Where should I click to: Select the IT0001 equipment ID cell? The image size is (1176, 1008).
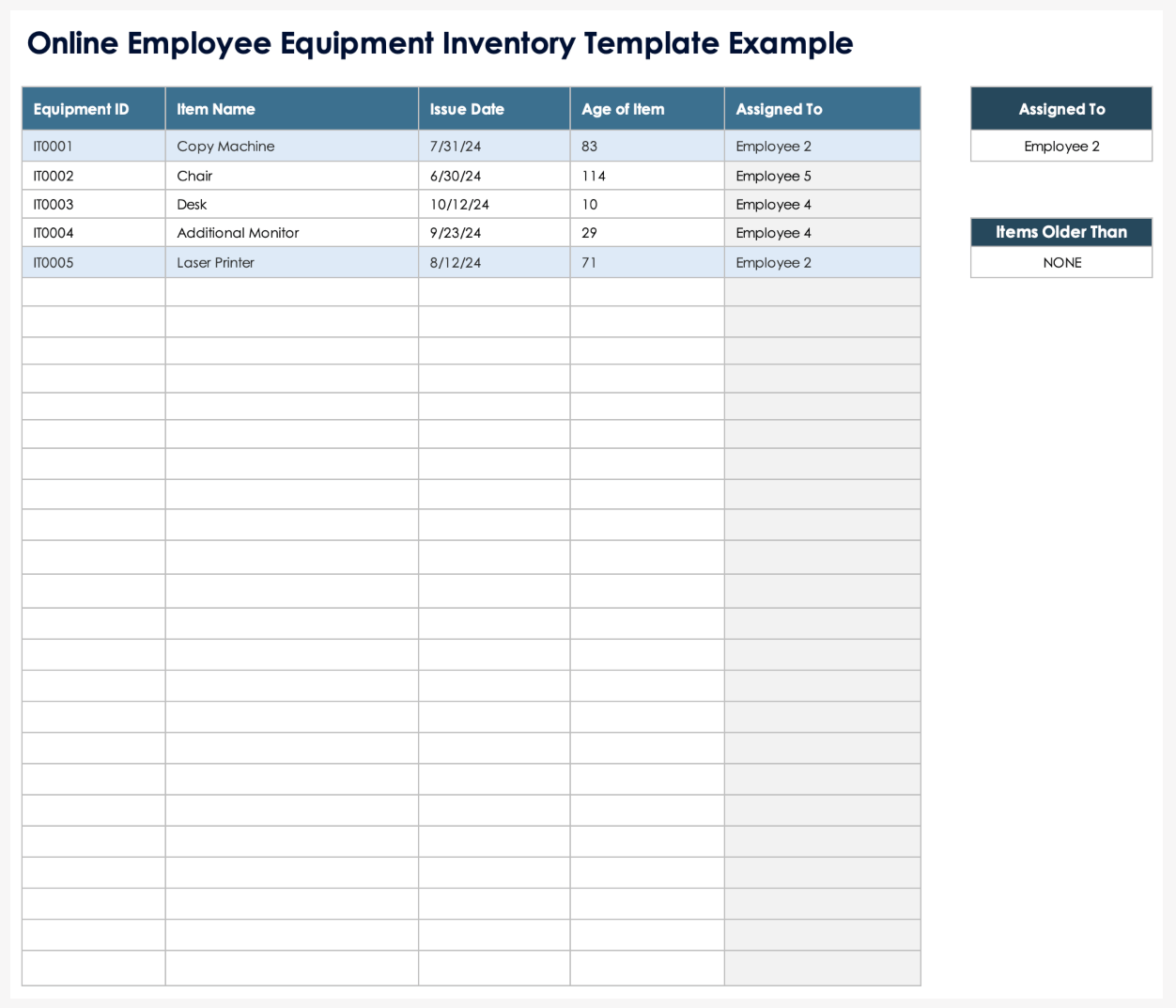93,147
